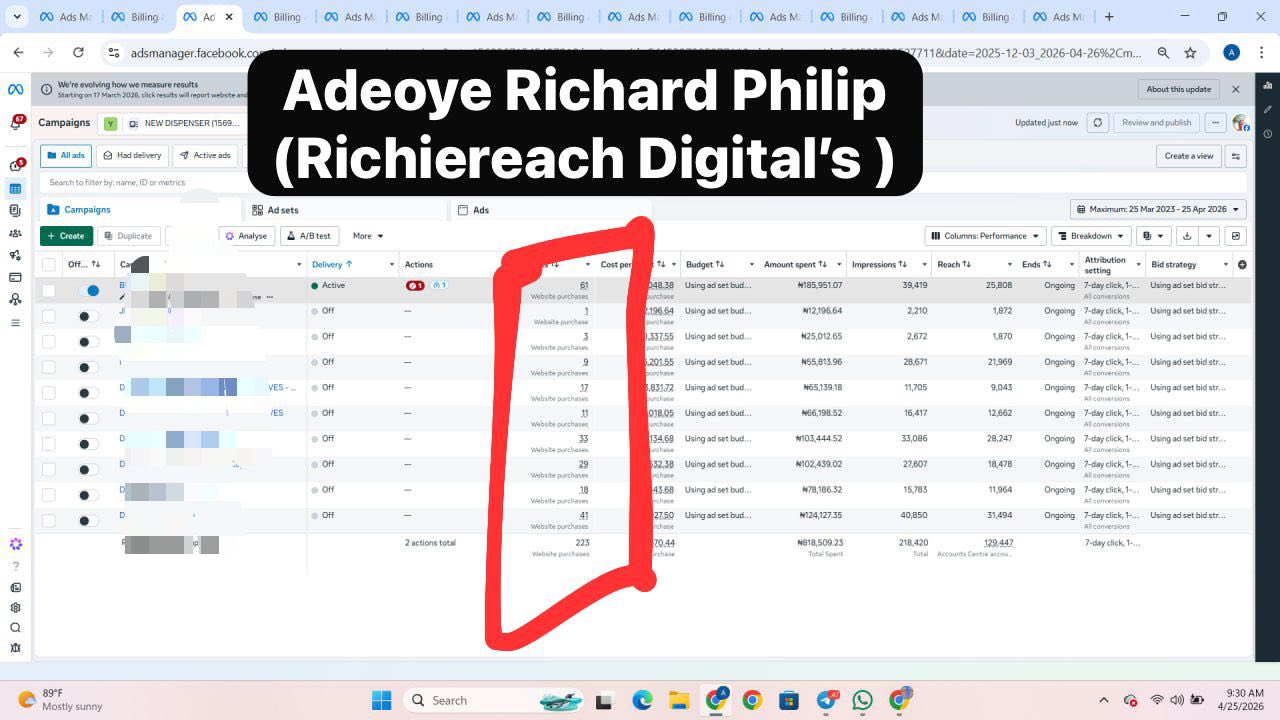Screen dimensions: 1280x720
Task: Click the export download icon
Action: [x=1187, y=236]
